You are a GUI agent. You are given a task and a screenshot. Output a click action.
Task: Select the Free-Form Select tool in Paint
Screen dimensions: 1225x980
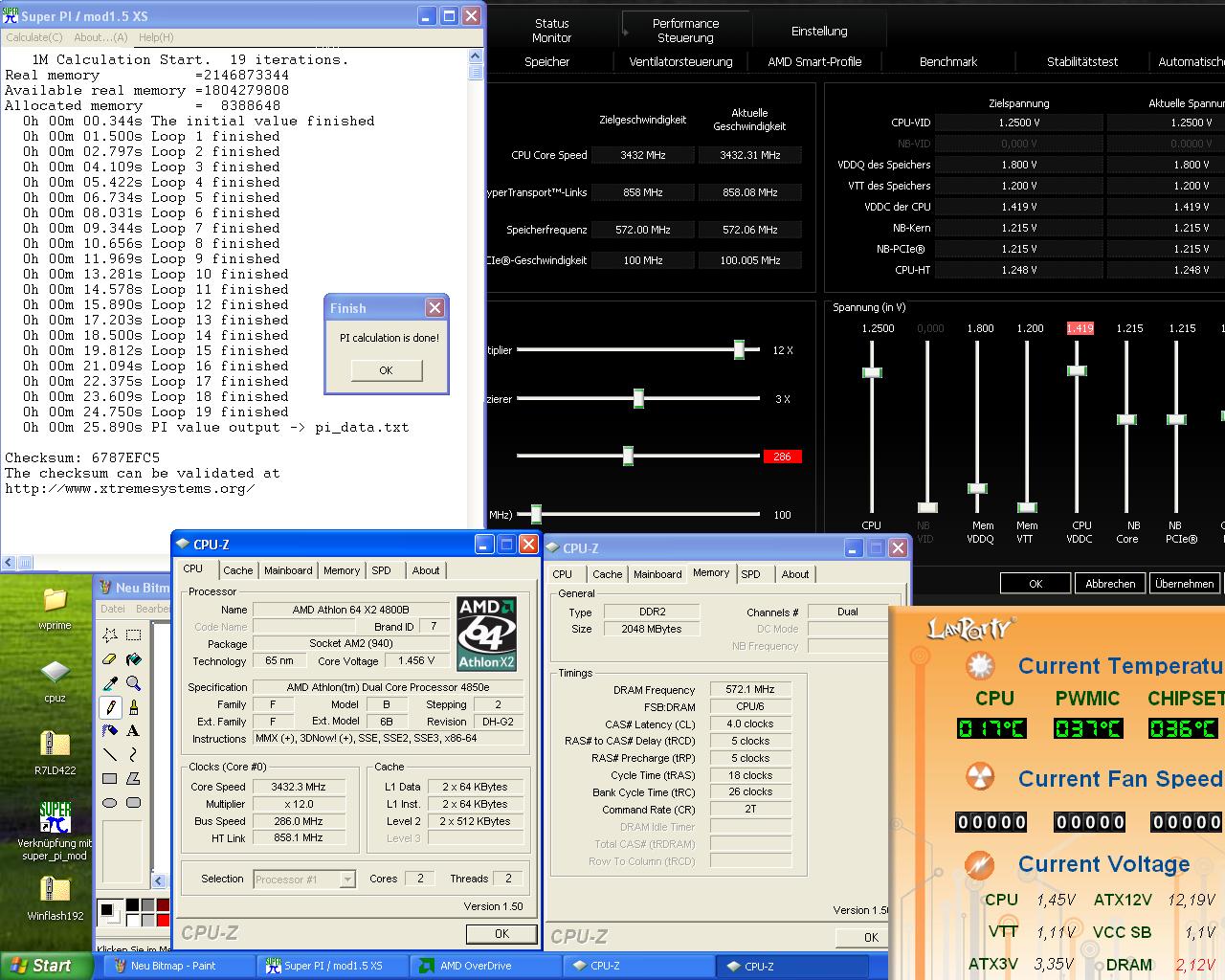pyautogui.click(x=110, y=635)
